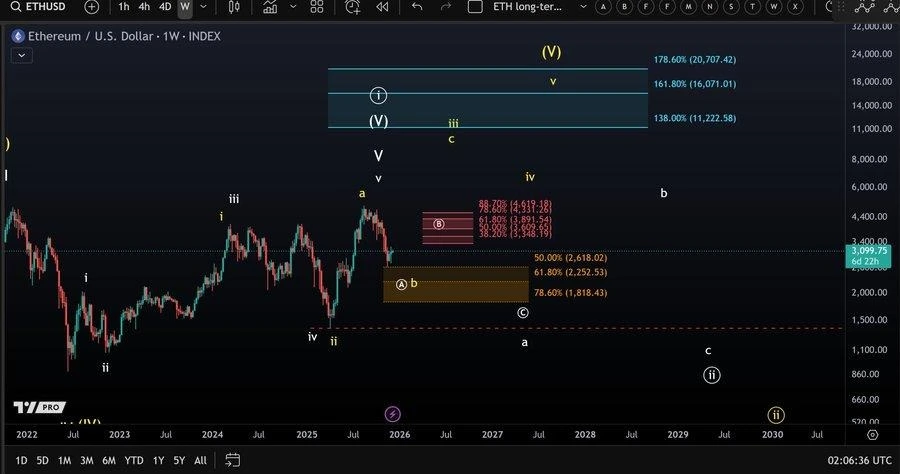This screenshot has height=474, width=900.
Task: Expand the timeframe interval dropdown
Action: pyautogui.click(x=203, y=7)
